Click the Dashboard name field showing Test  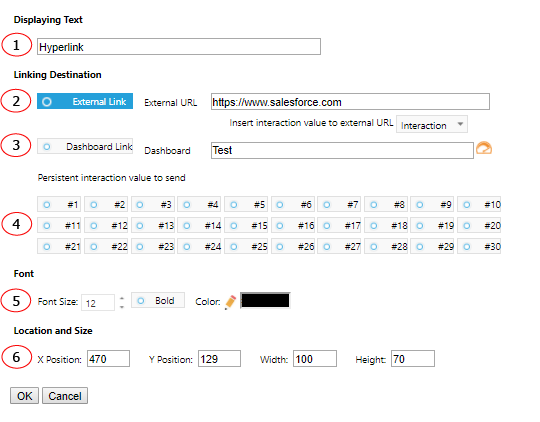[342, 150]
